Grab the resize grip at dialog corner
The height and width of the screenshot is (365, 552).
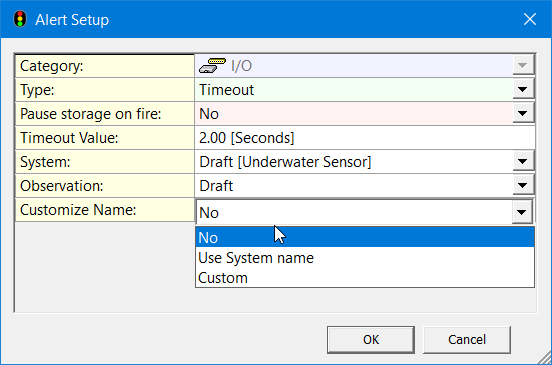[x=545, y=358]
